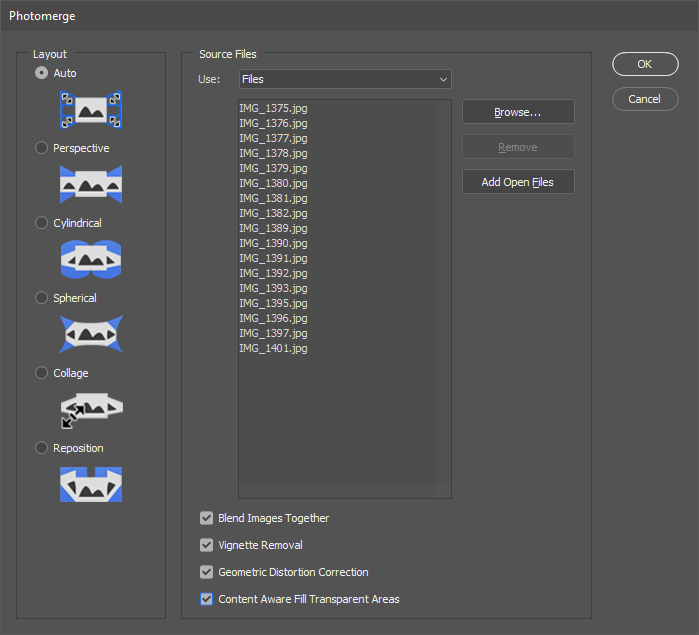
Task: Click the Collage layout preview icon
Action: pyautogui.click(x=91, y=409)
